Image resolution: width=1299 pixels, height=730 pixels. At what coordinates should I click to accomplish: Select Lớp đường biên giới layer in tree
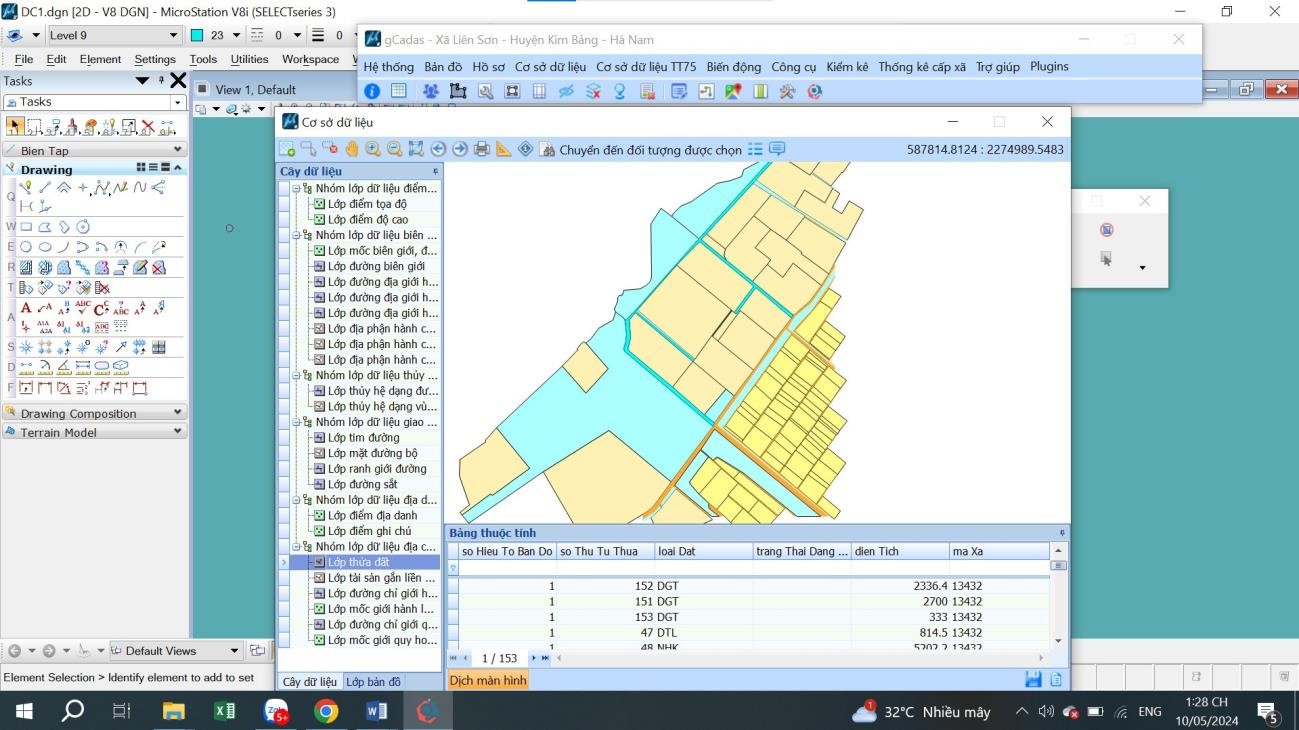(375, 266)
